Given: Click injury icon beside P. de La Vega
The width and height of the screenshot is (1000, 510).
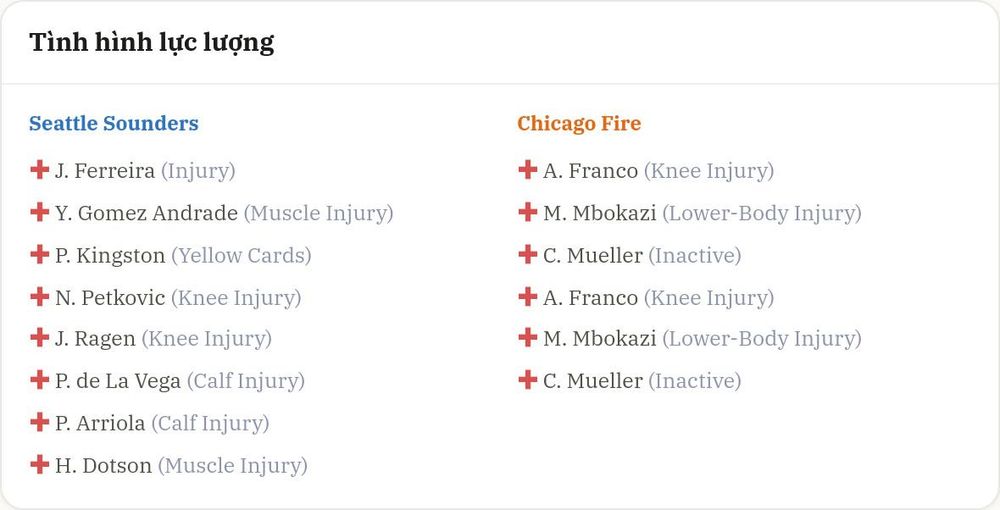Looking at the screenshot, I should pos(40,379).
